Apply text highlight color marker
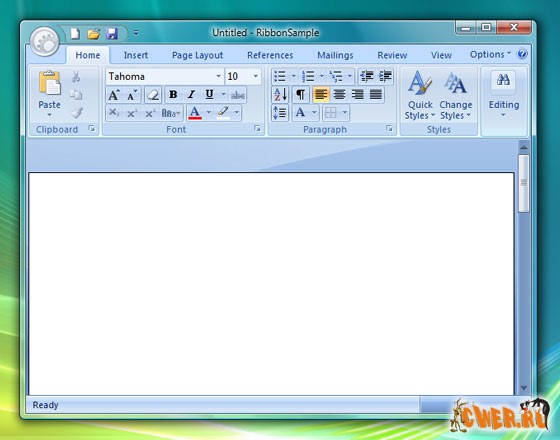Image resolution: width=560 pixels, height=440 pixels. [x=223, y=113]
